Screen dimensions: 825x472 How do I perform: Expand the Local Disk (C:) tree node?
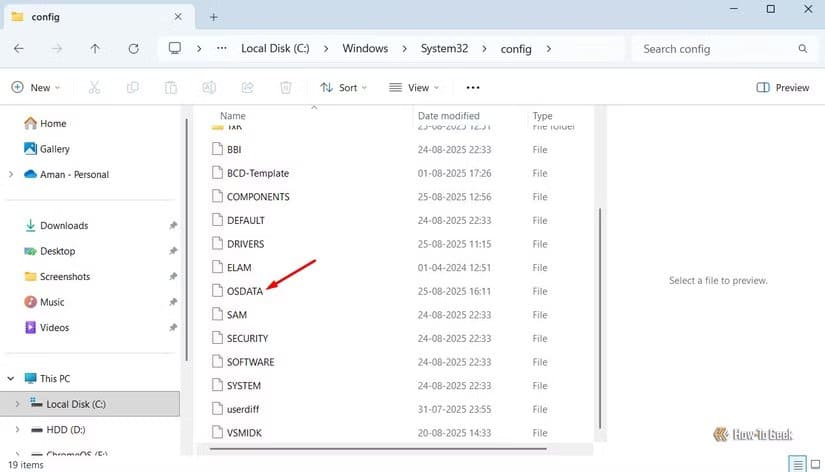coord(17,404)
